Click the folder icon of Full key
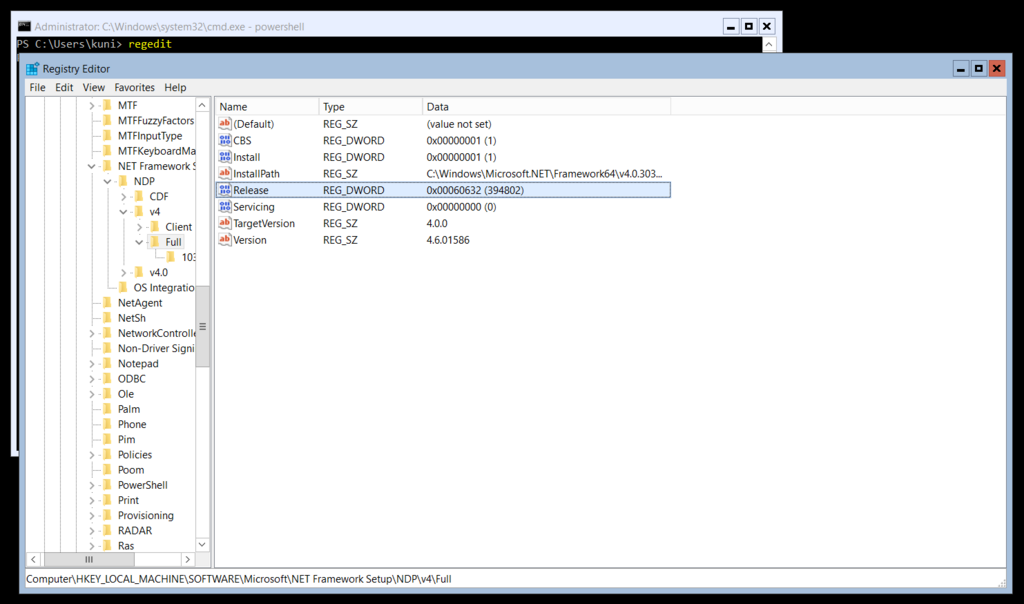The width and height of the screenshot is (1024, 604). click(155, 242)
